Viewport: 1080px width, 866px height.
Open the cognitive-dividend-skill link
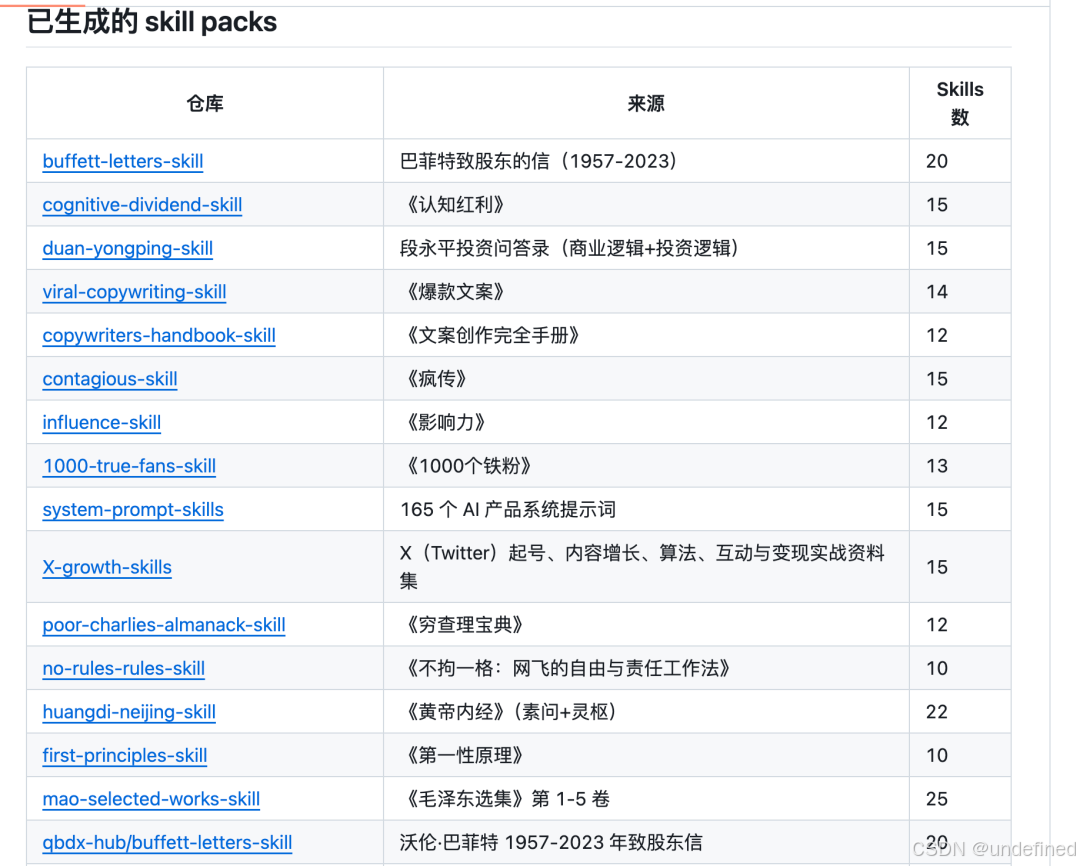click(x=142, y=205)
